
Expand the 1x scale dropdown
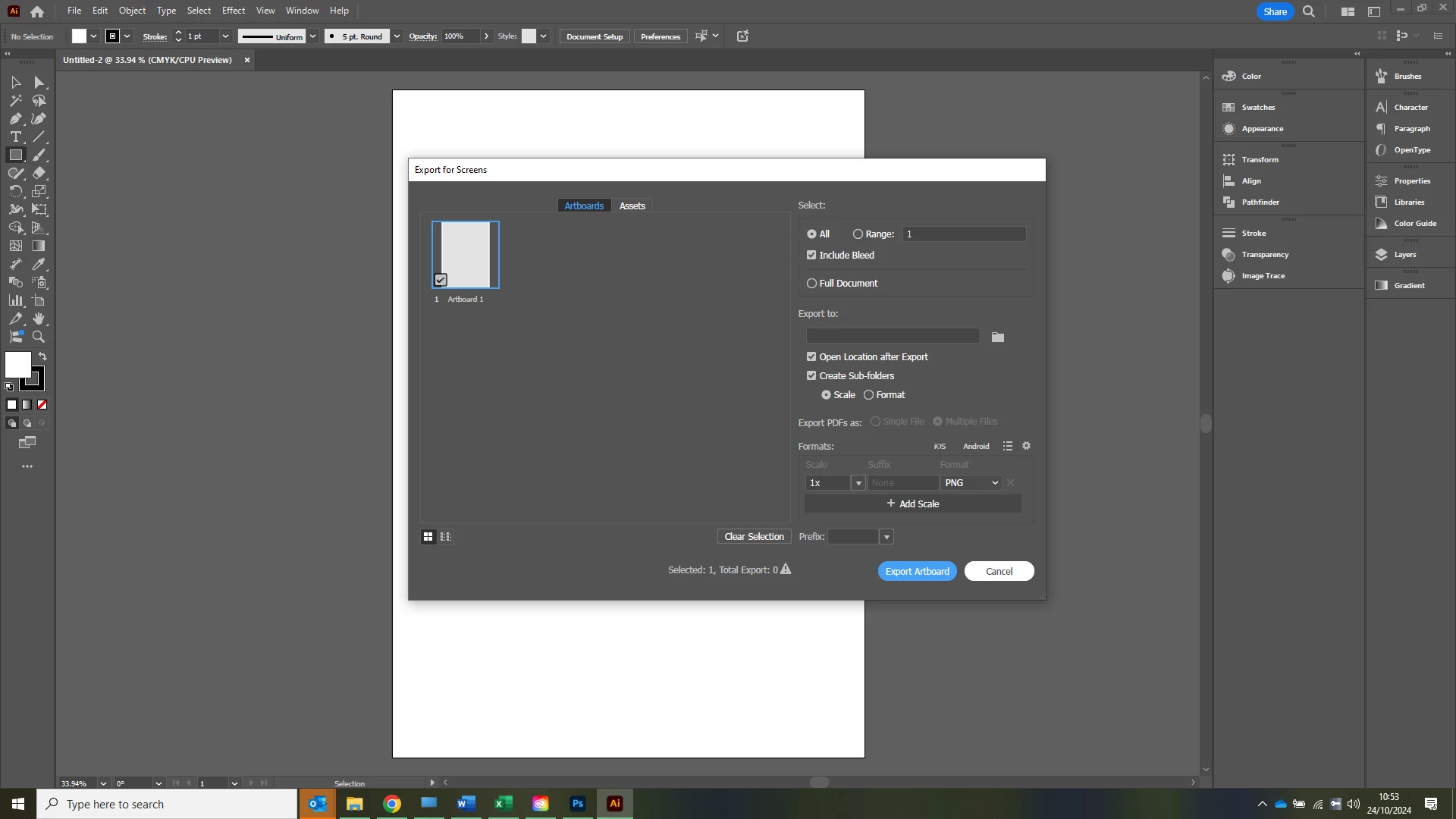click(x=858, y=483)
